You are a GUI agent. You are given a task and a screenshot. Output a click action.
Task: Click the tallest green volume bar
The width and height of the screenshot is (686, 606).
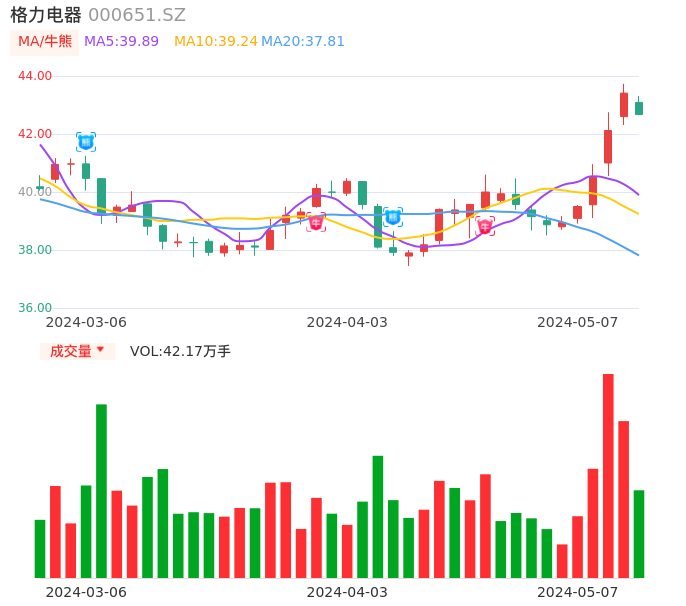(x=101, y=490)
